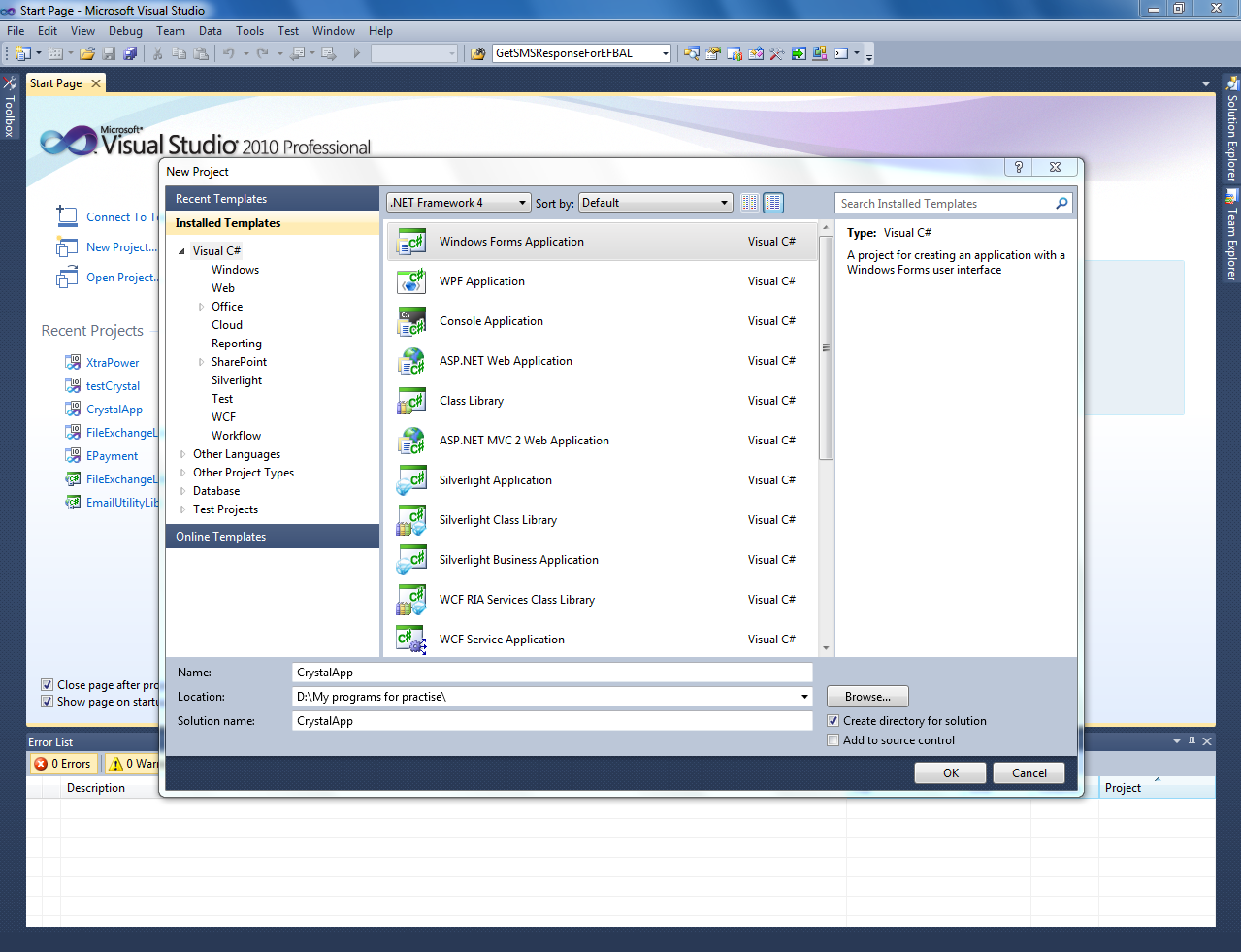Click the template list vertical scrollbar thumb
This screenshot has width=1241, height=952.
pyautogui.click(x=826, y=347)
